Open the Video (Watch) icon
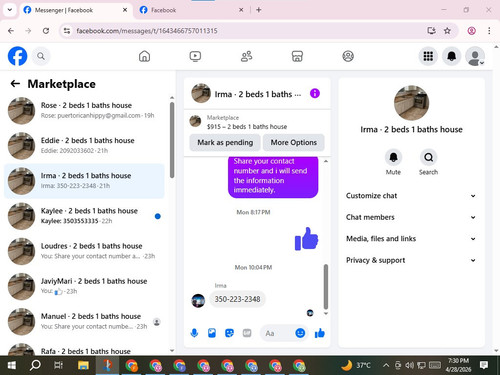500x375 pixels. [x=195, y=56]
